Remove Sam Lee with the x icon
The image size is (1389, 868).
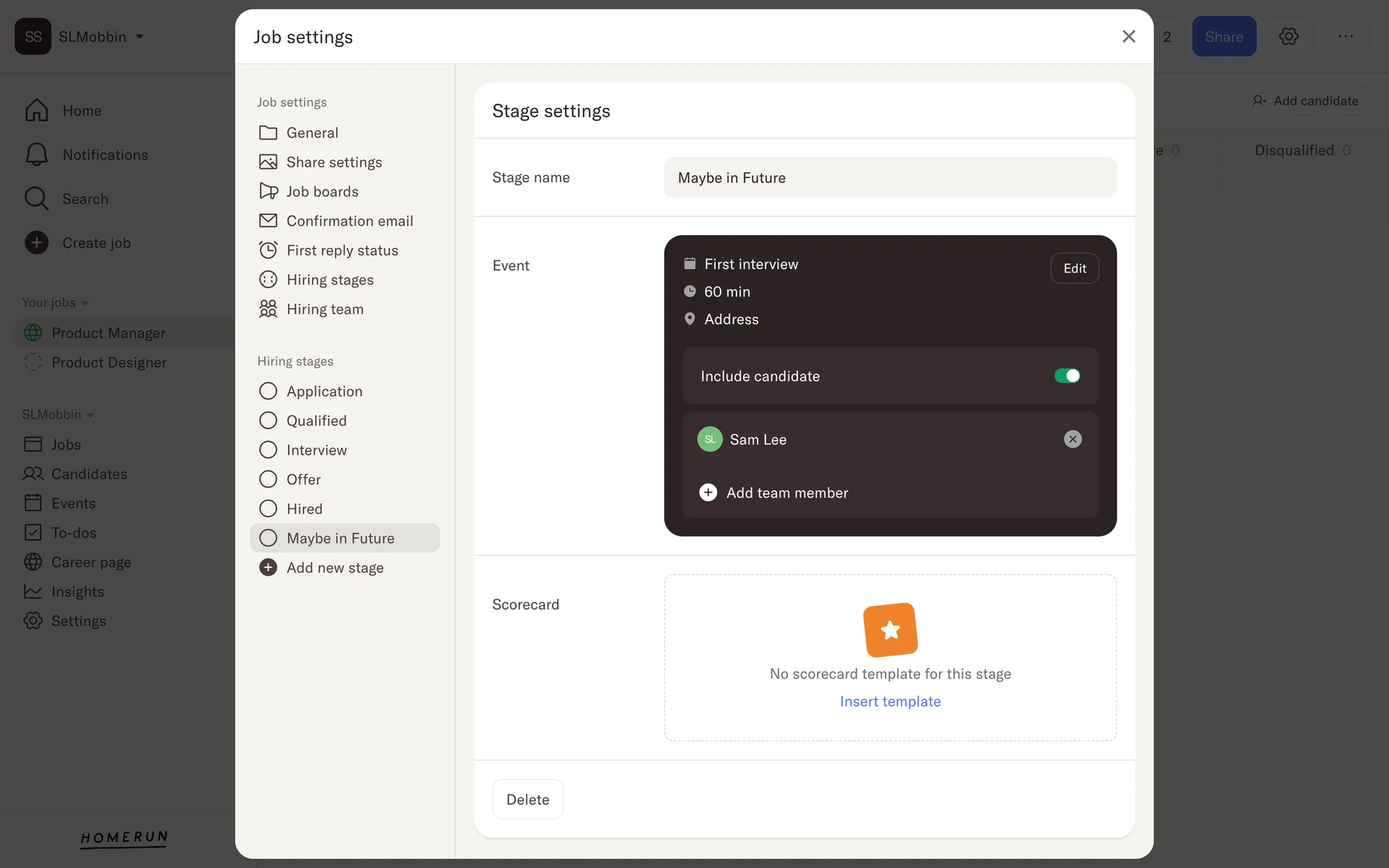click(x=1072, y=439)
